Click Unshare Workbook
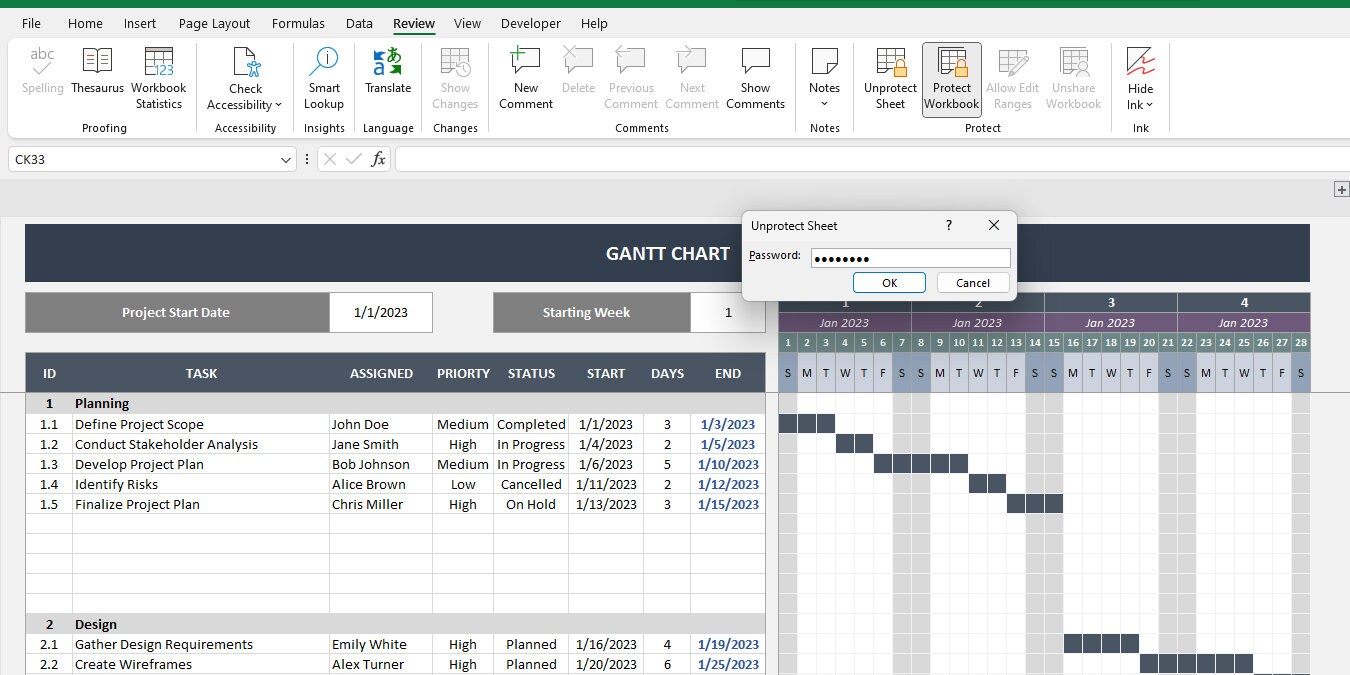This screenshot has width=1350, height=675. (x=1073, y=75)
